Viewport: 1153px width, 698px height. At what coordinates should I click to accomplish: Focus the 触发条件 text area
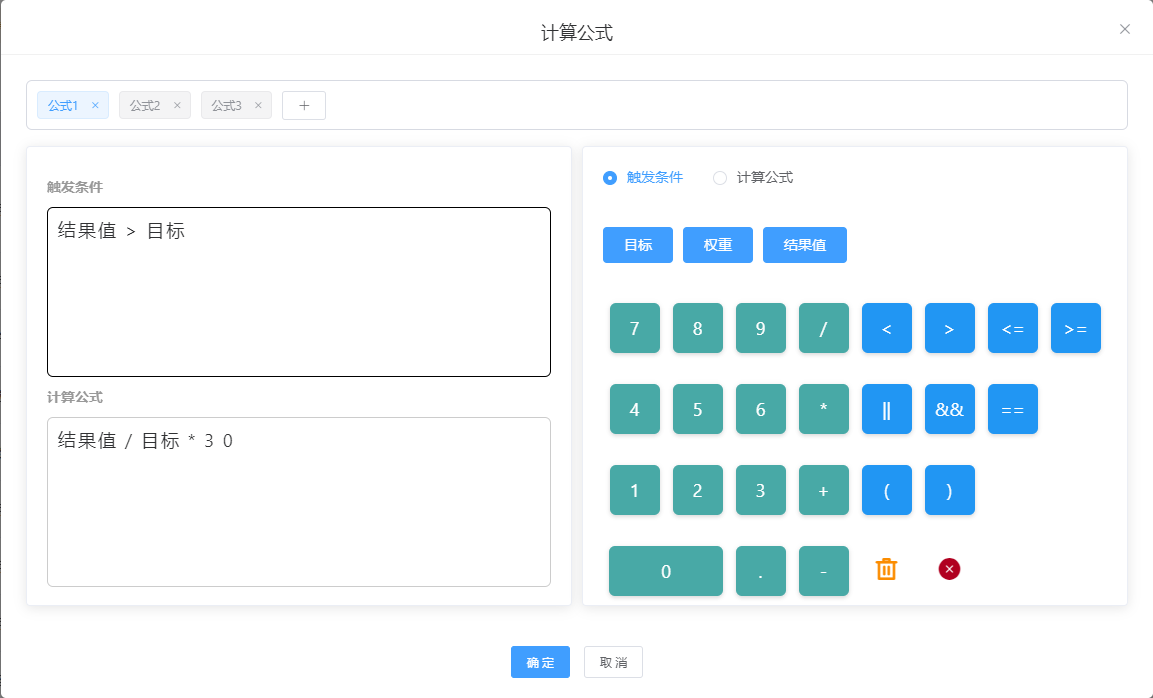coord(299,300)
